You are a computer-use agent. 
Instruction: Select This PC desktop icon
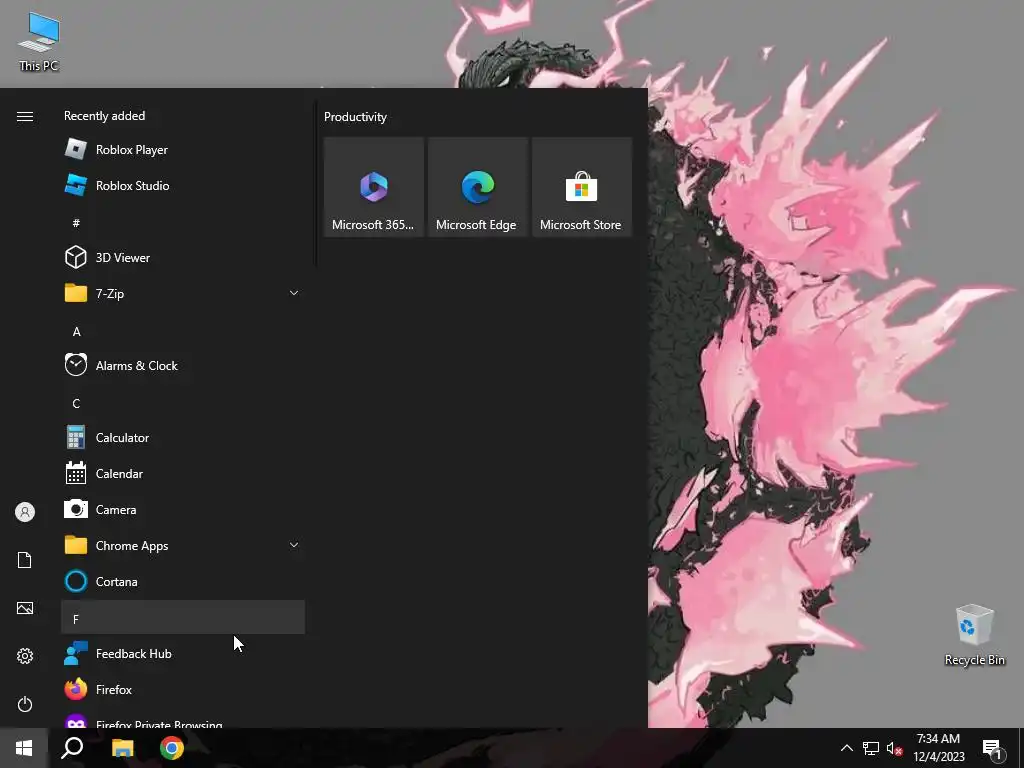pyautogui.click(x=39, y=42)
